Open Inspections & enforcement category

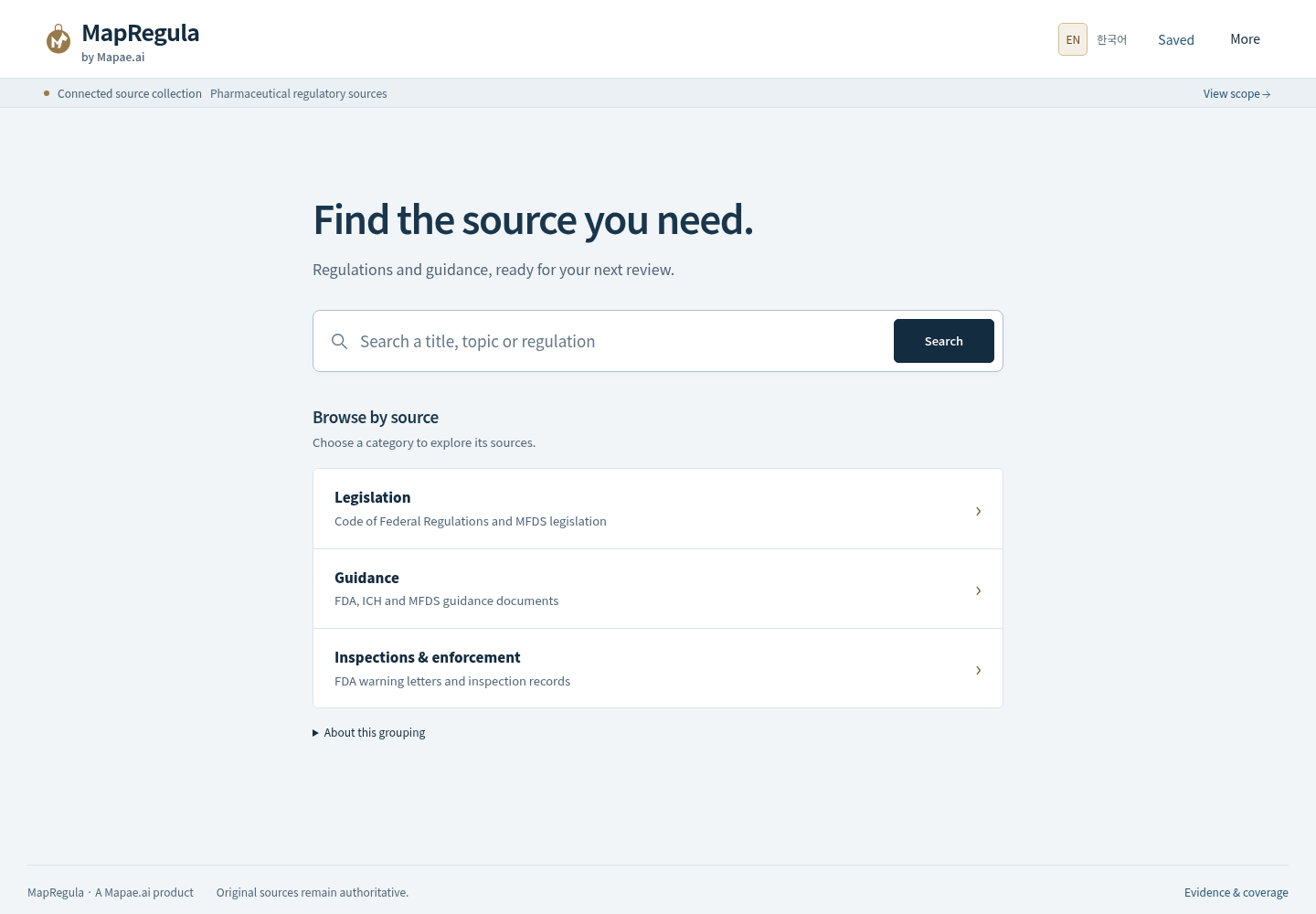tap(658, 668)
